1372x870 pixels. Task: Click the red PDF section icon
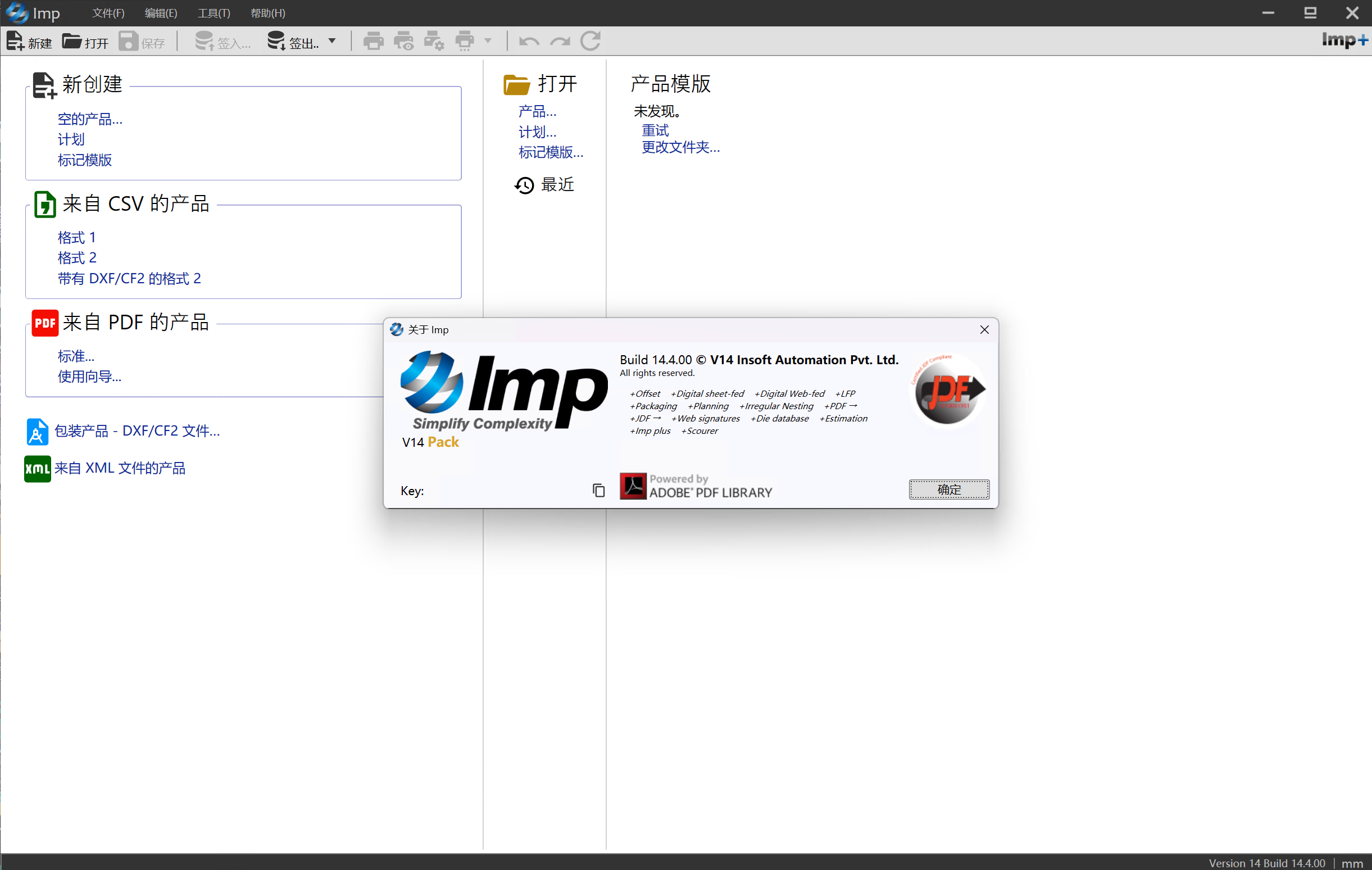point(45,323)
